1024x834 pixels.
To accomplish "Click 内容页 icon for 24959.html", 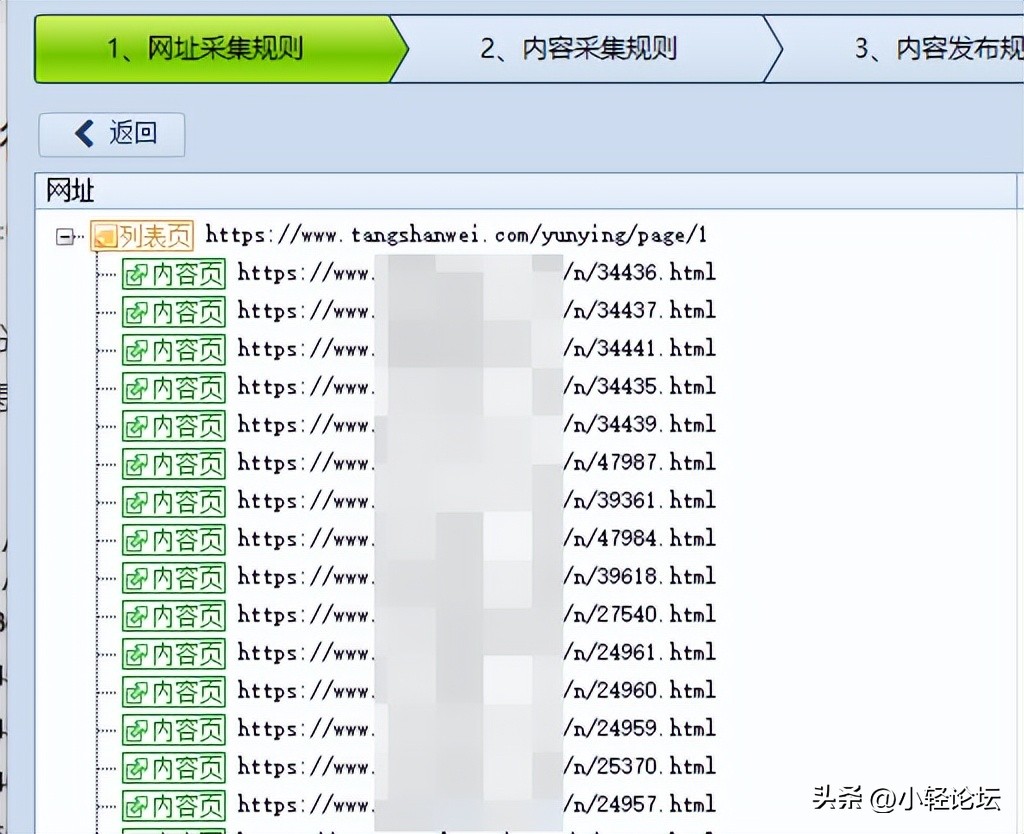I will pos(174,729).
